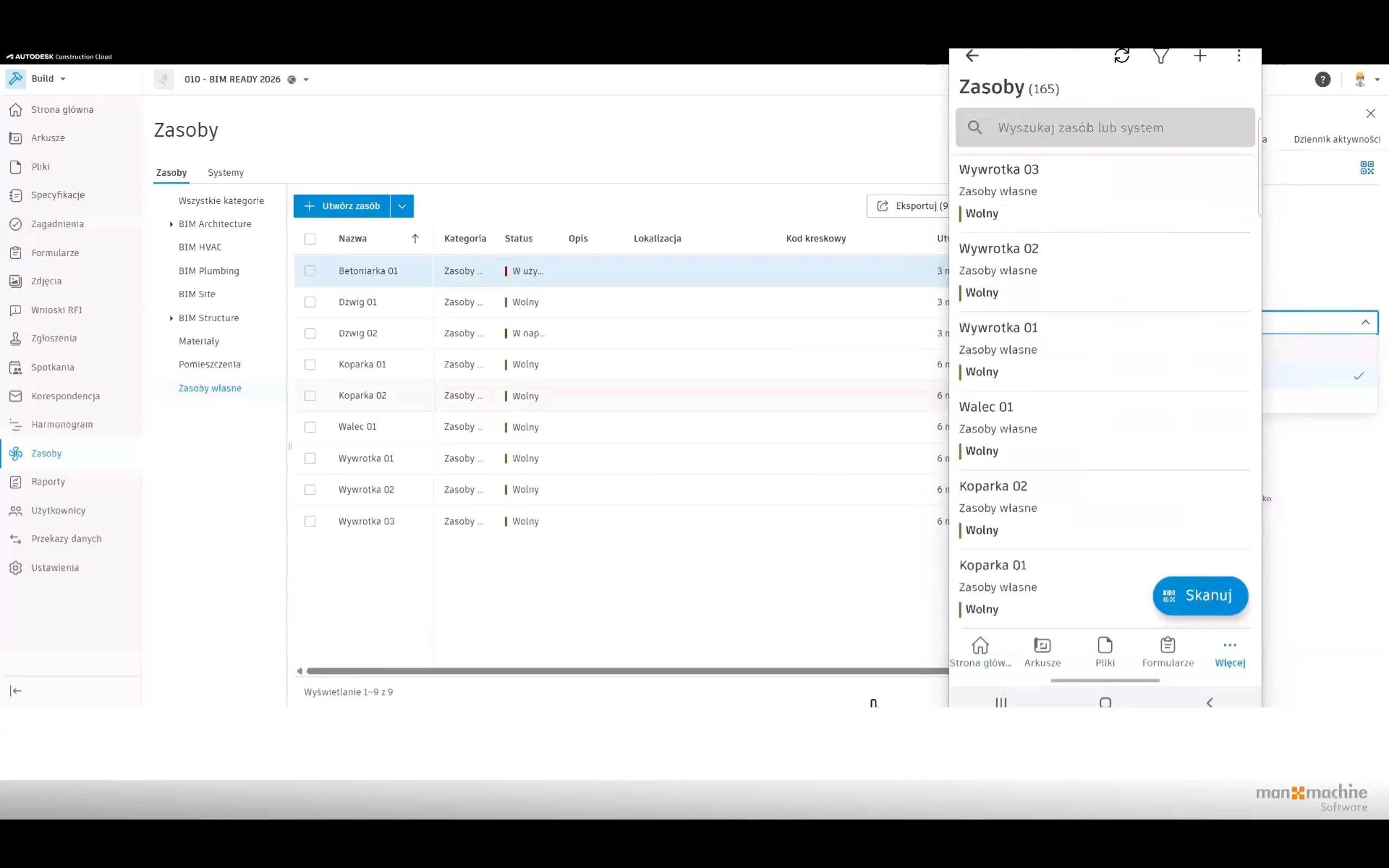Click the sync refresh icon in mobile panel
Image resolution: width=1389 pixels, height=868 pixels.
tap(1122, 56)
